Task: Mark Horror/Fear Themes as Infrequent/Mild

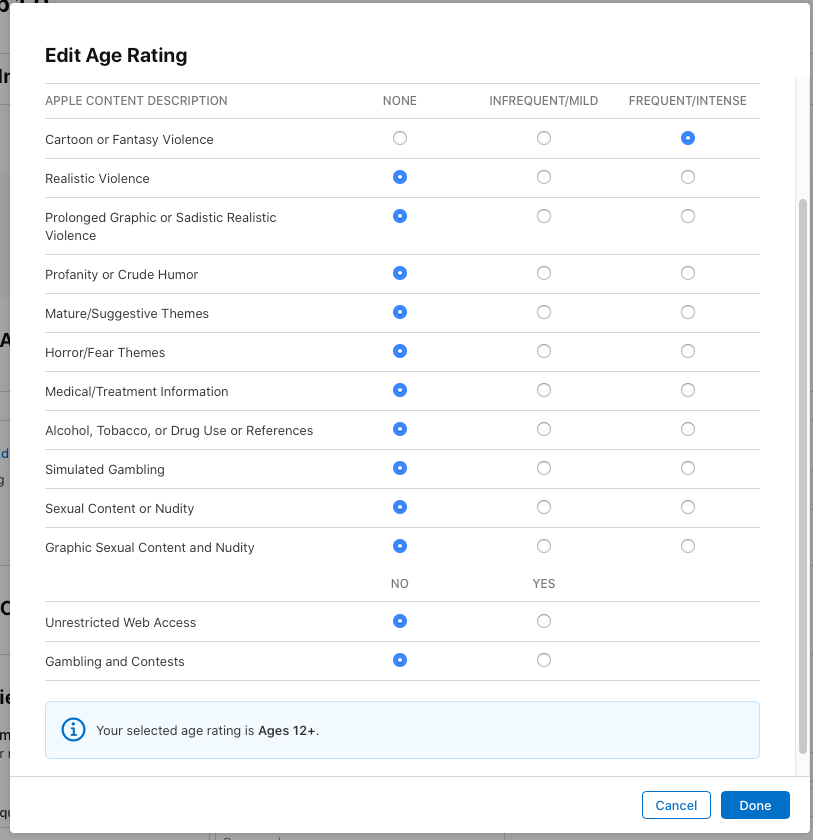Action: click(544, 351)
